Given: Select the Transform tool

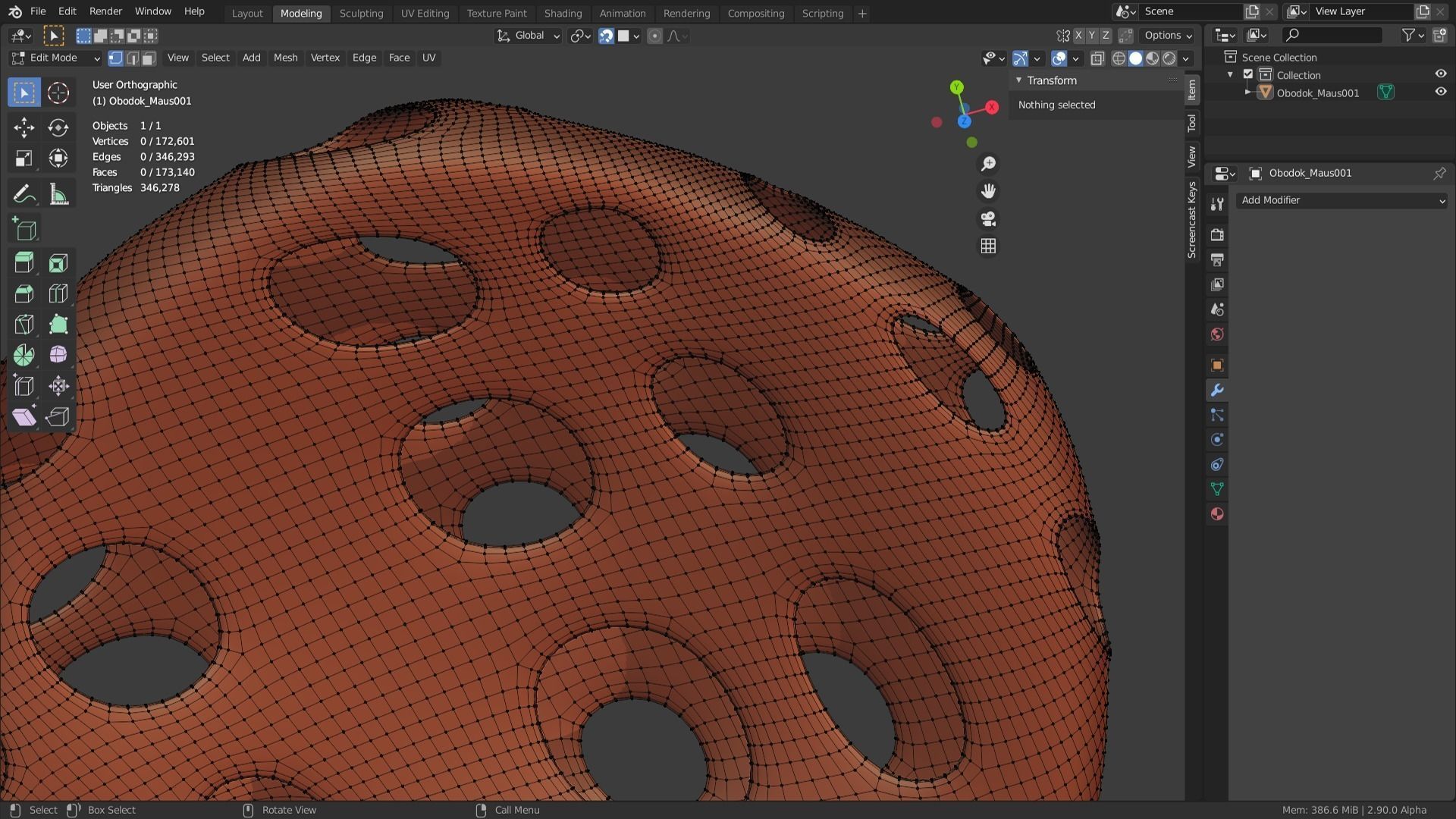Looking at the screenshot, I should tap(58, 158).
